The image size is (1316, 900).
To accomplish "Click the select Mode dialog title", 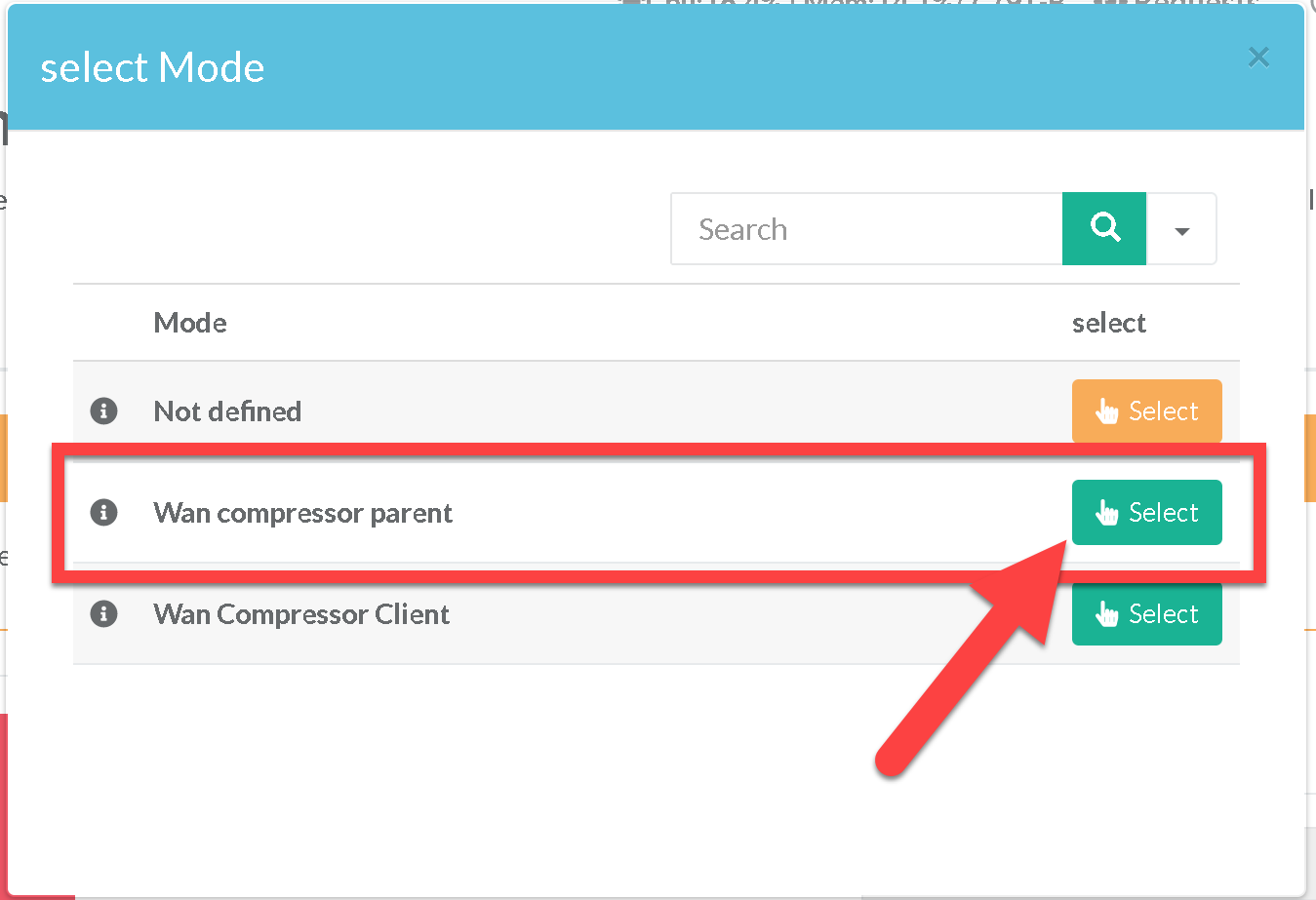I will pyautogui.click(x=152, y=67).
